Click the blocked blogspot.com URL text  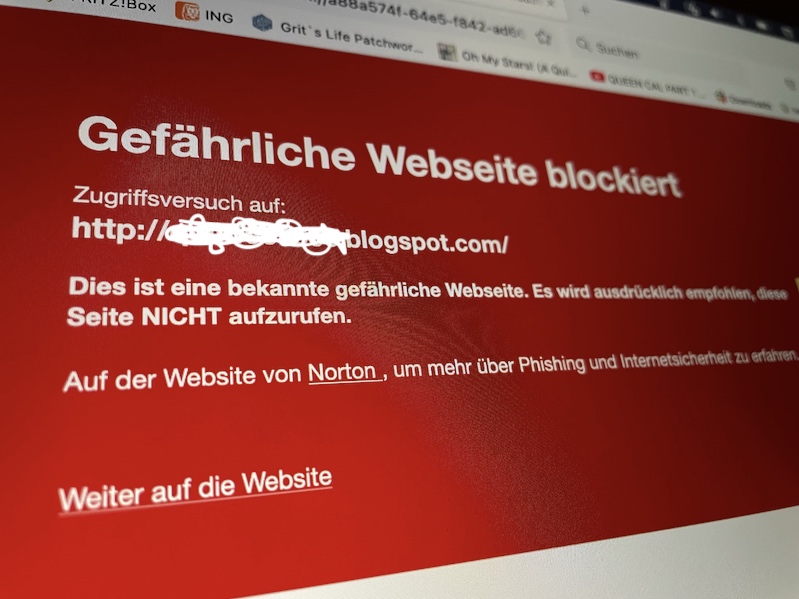tap(289, 236)
